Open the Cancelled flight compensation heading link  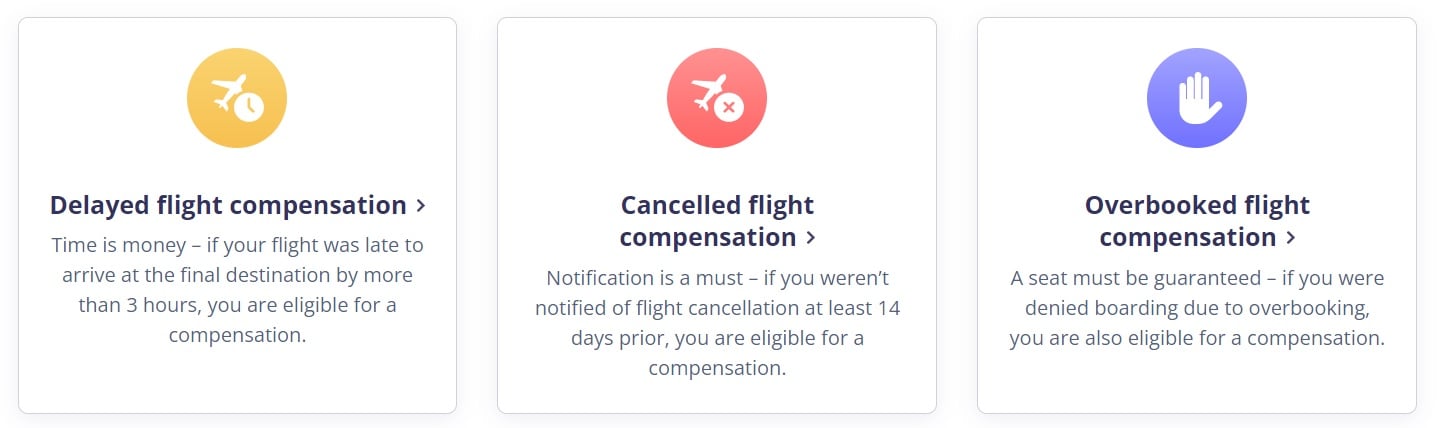coord(717,221)
